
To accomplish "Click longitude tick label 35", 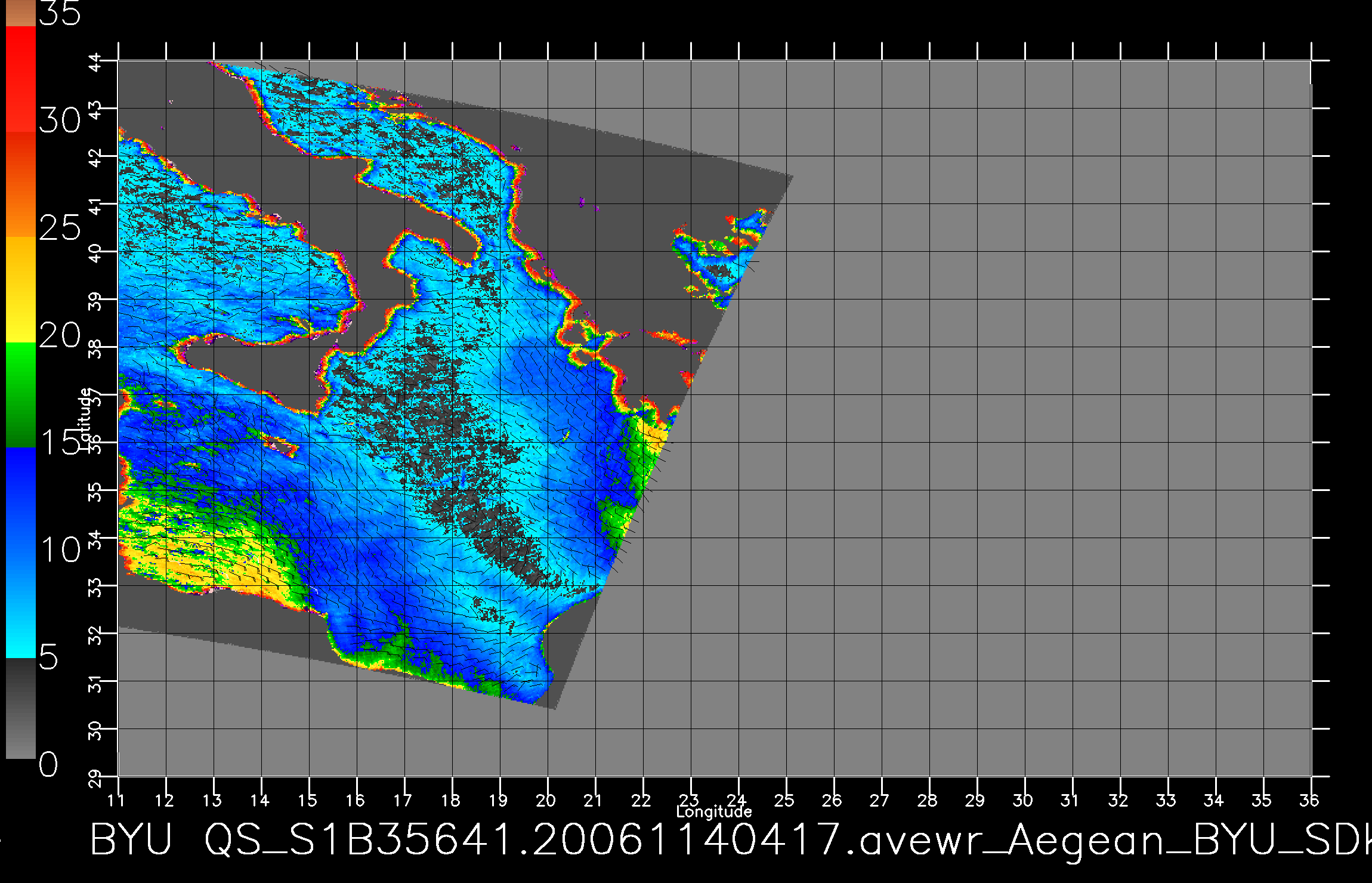I will [x=1261, y=800].
